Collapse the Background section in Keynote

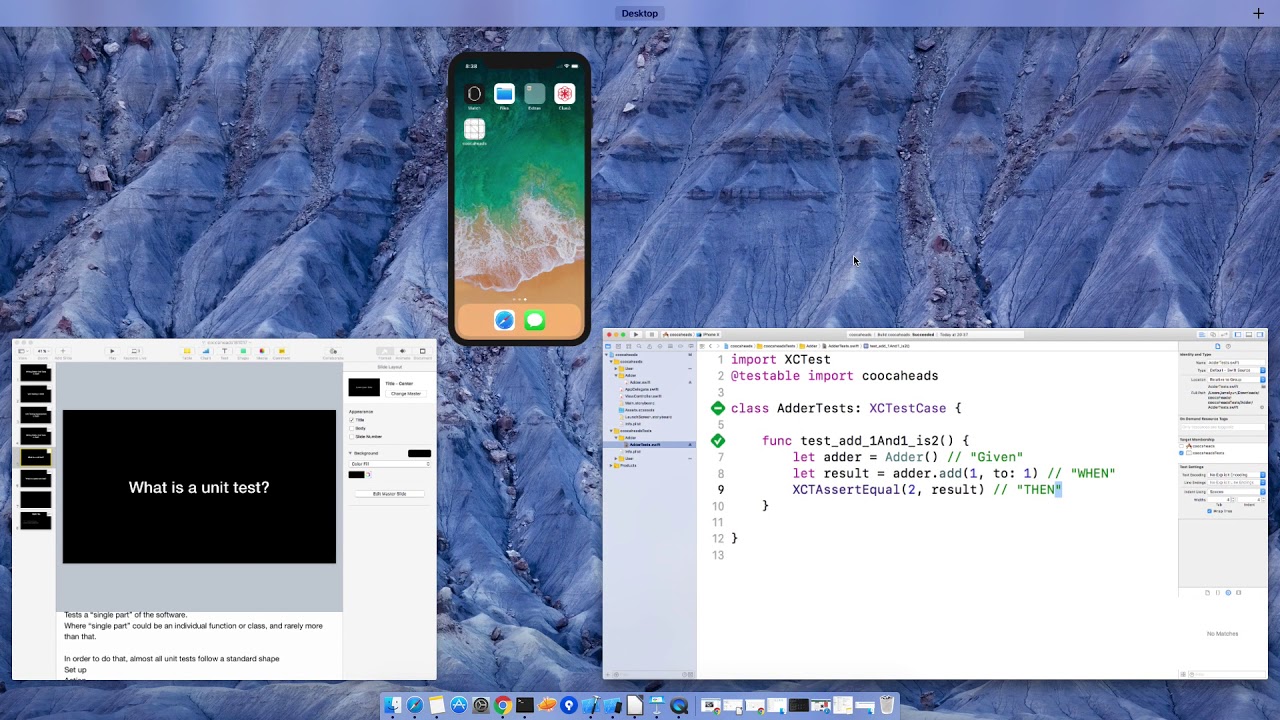click(x=351, y=453)
